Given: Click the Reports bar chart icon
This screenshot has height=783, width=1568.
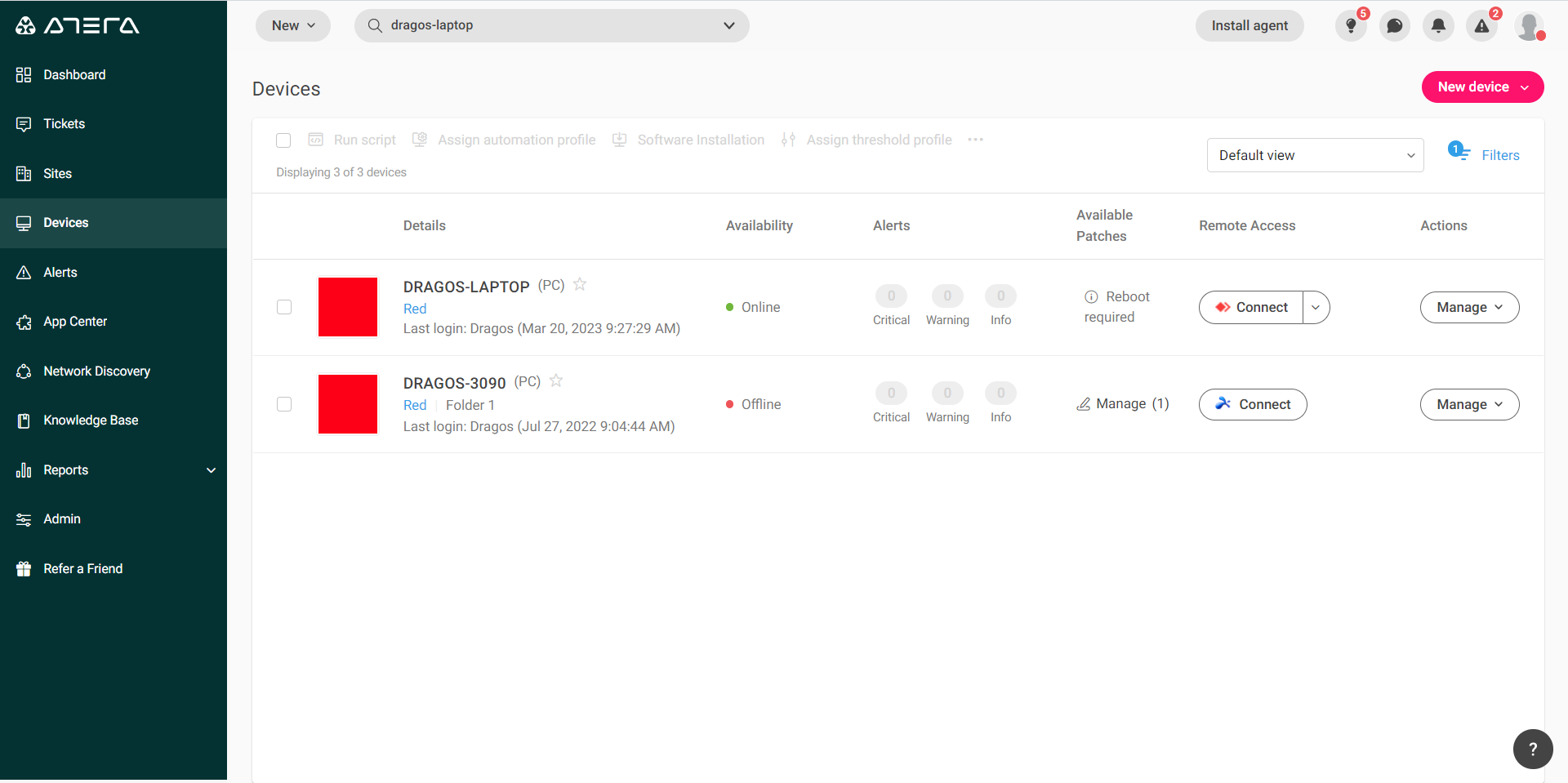Looking at the screenshot, I should [24, 470].
